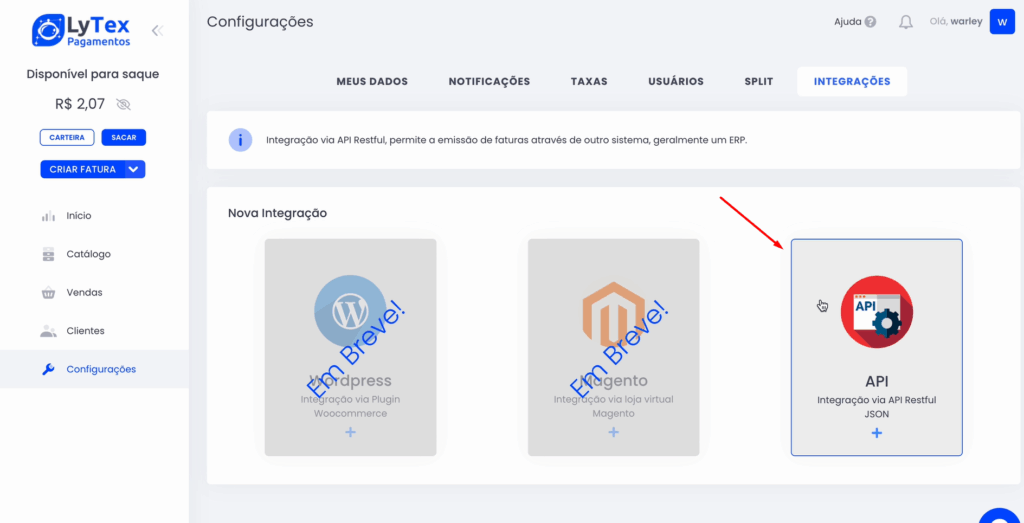Open the Taxas tab
Screen dimensions: 1024x523
click(589, 82)
